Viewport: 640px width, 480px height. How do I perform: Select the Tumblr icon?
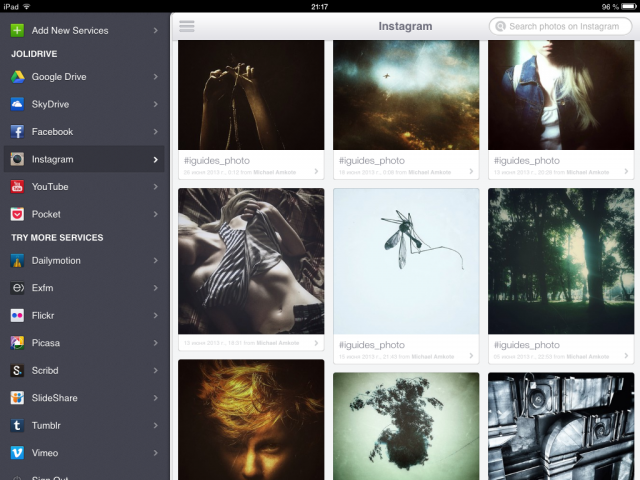[x=17, y=425]
